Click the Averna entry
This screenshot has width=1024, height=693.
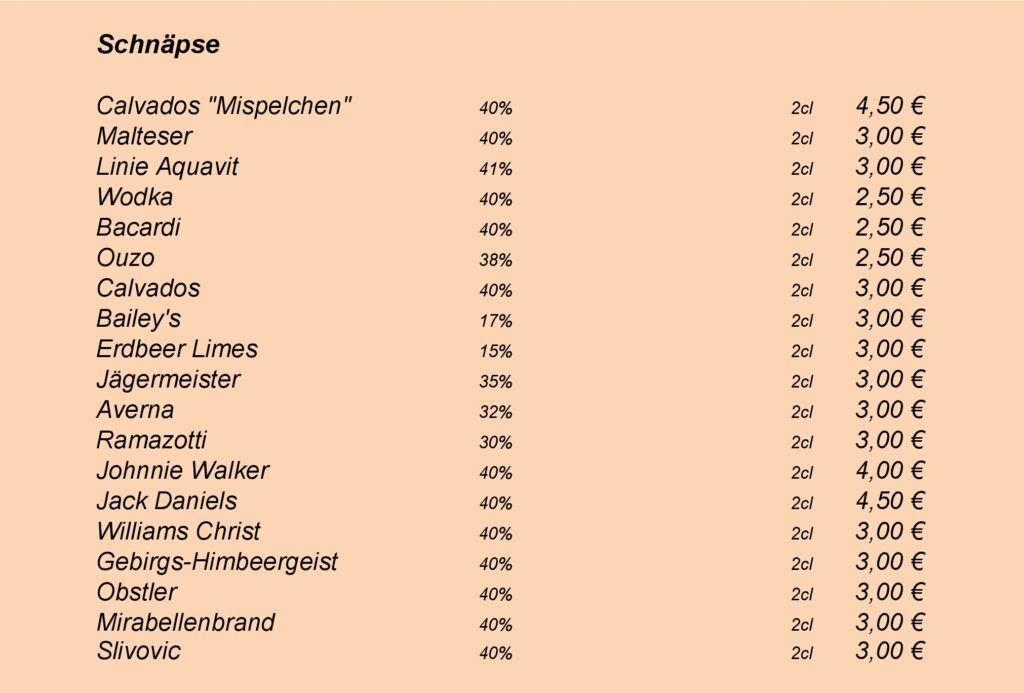(135, 410)
